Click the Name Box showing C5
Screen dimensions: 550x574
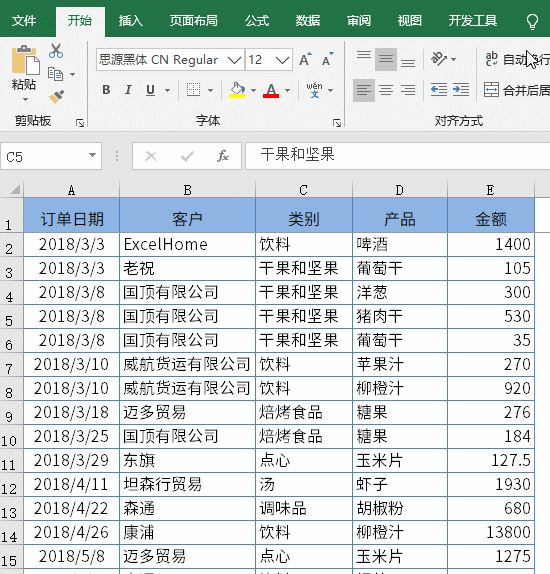pos(51,156)
